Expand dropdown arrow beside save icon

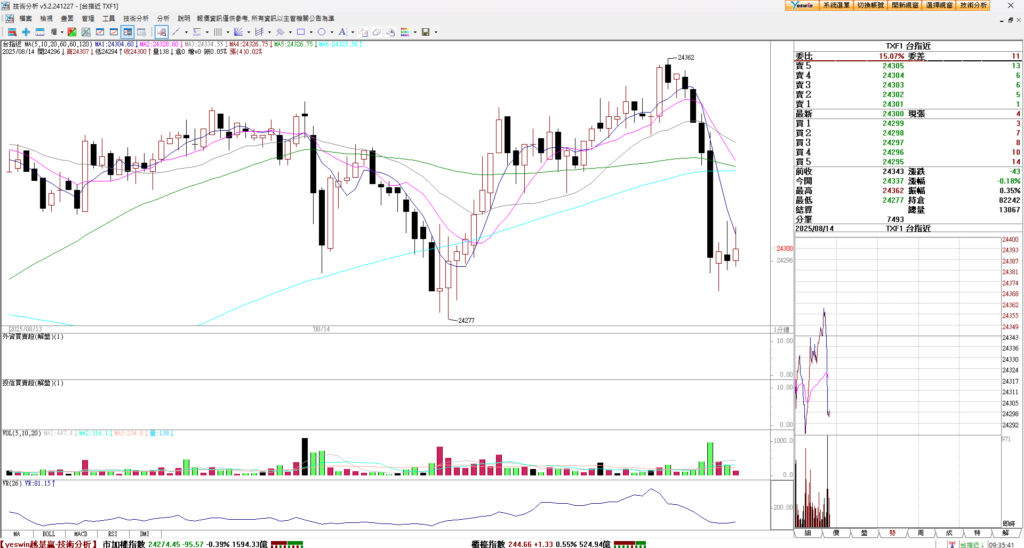436,32
